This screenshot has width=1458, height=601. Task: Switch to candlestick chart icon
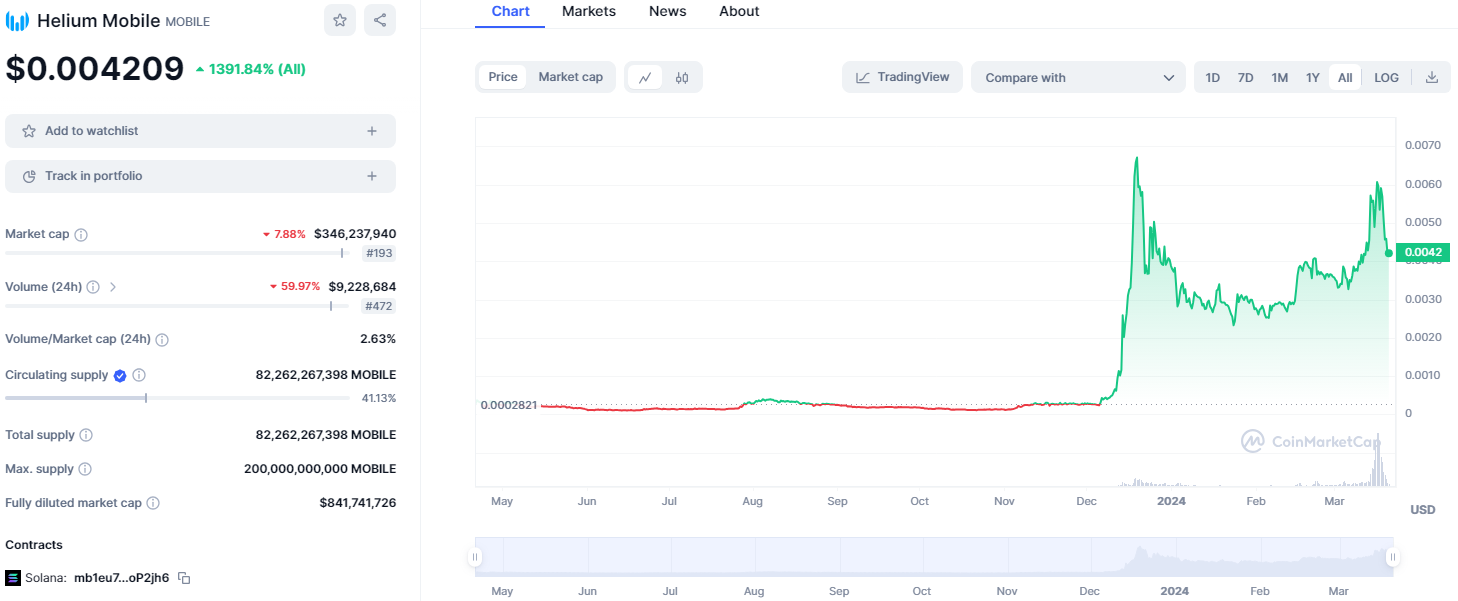click(682, 77)
